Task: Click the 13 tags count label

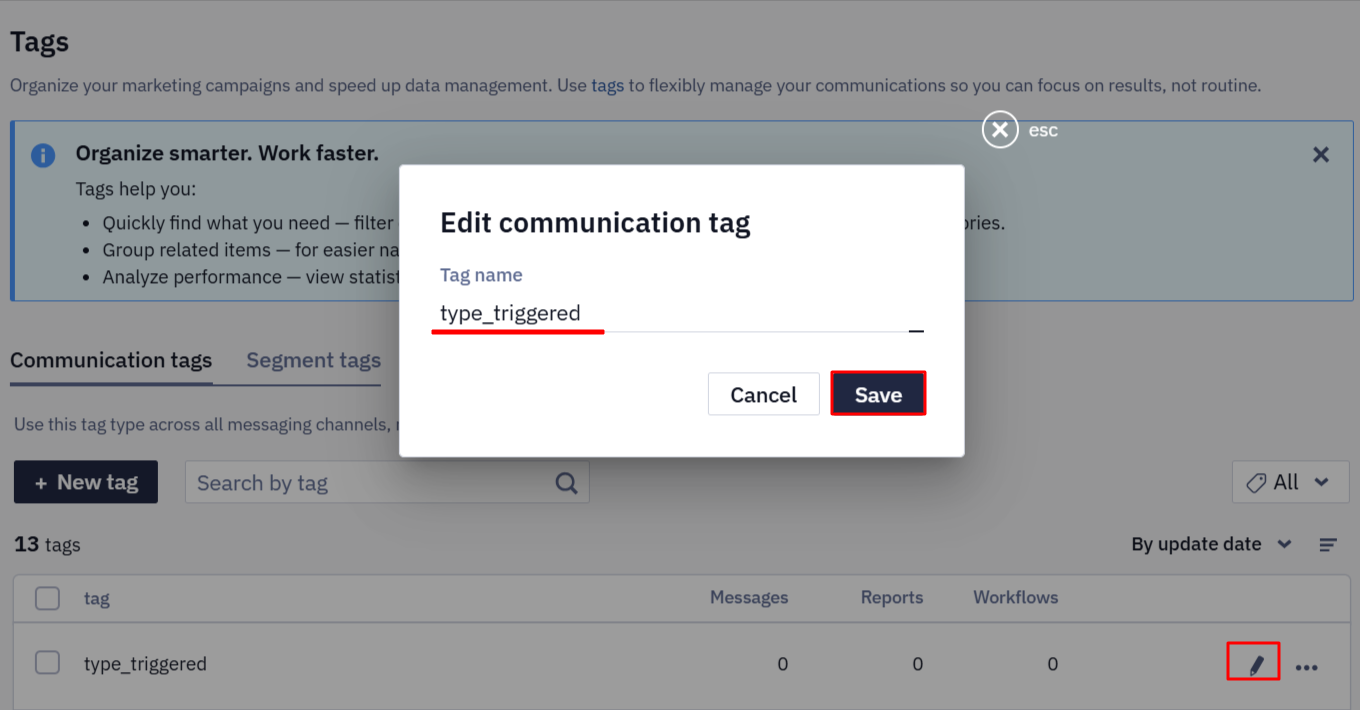Action: (47, 545)
